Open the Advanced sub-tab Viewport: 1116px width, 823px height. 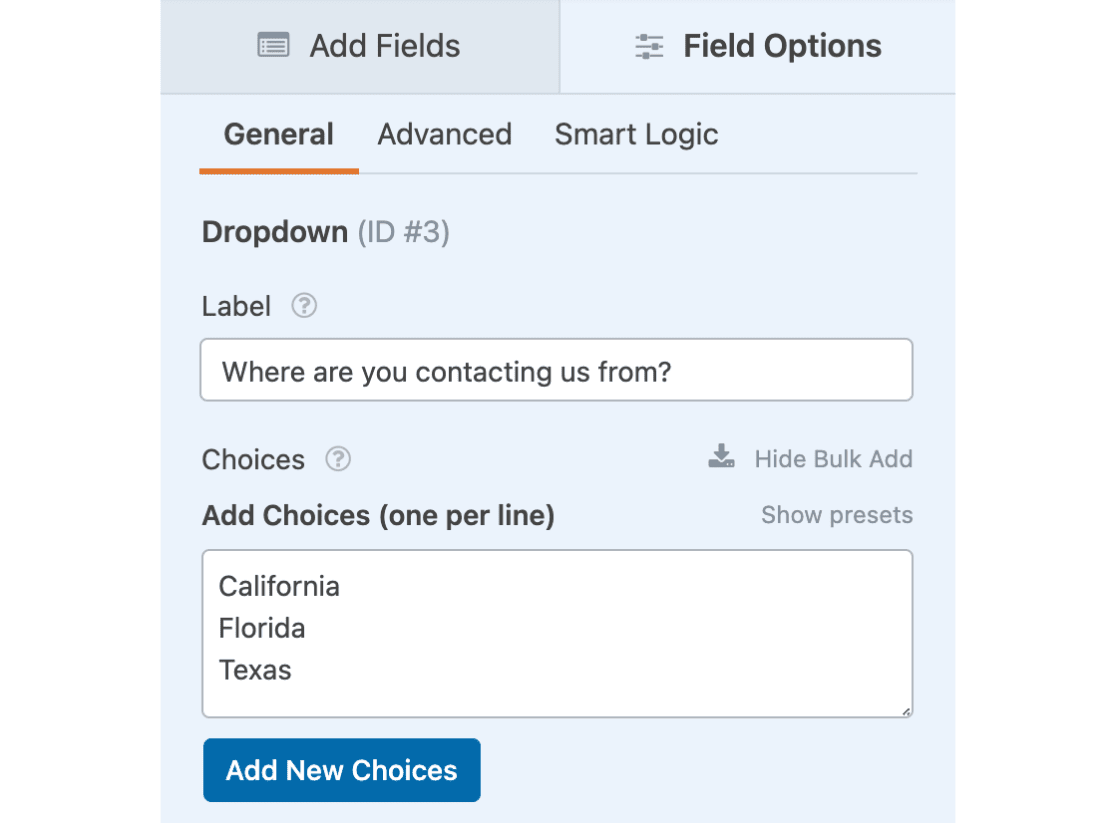pos(445,135)
